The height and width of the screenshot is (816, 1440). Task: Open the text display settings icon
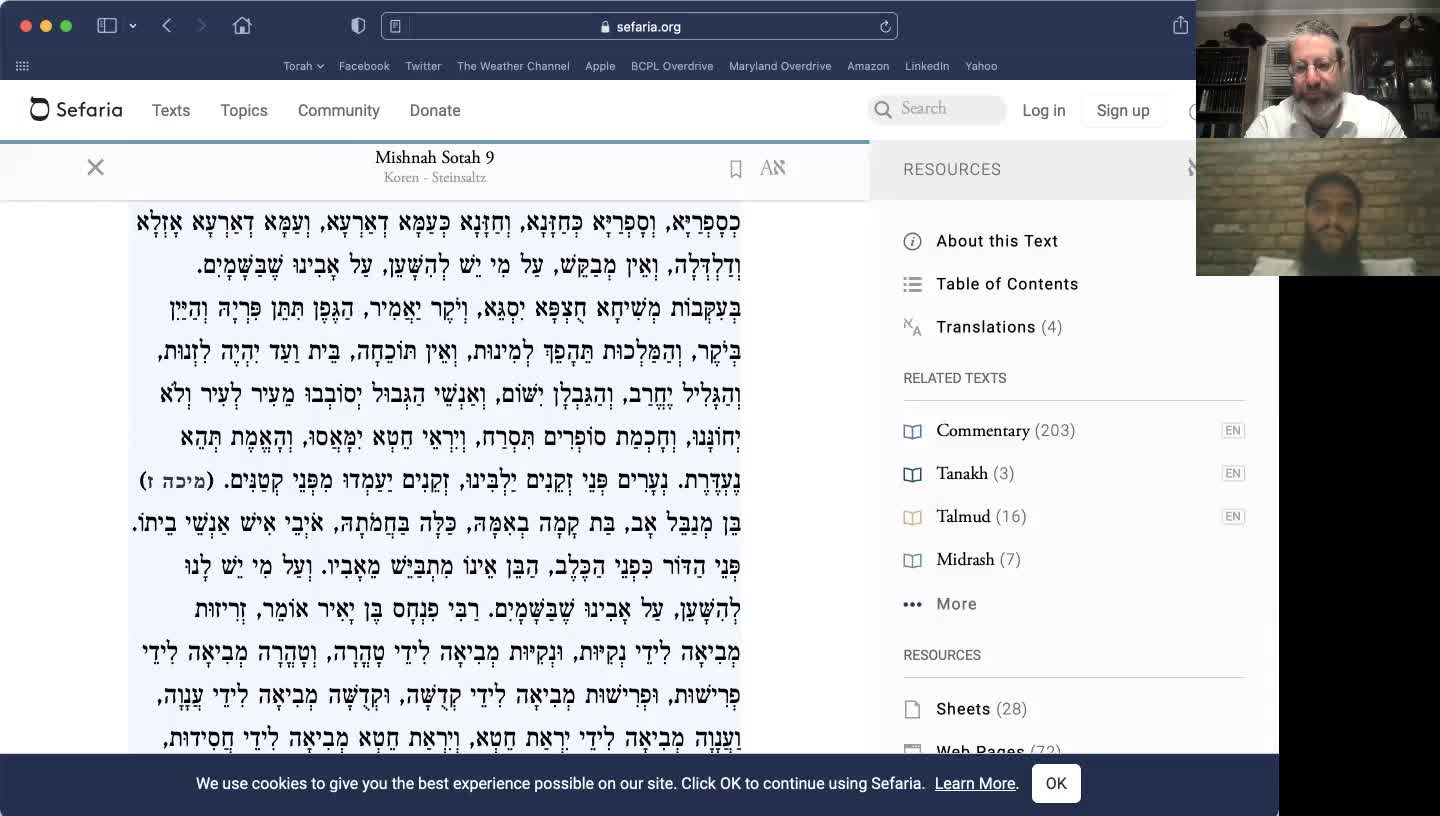[773, 168]
